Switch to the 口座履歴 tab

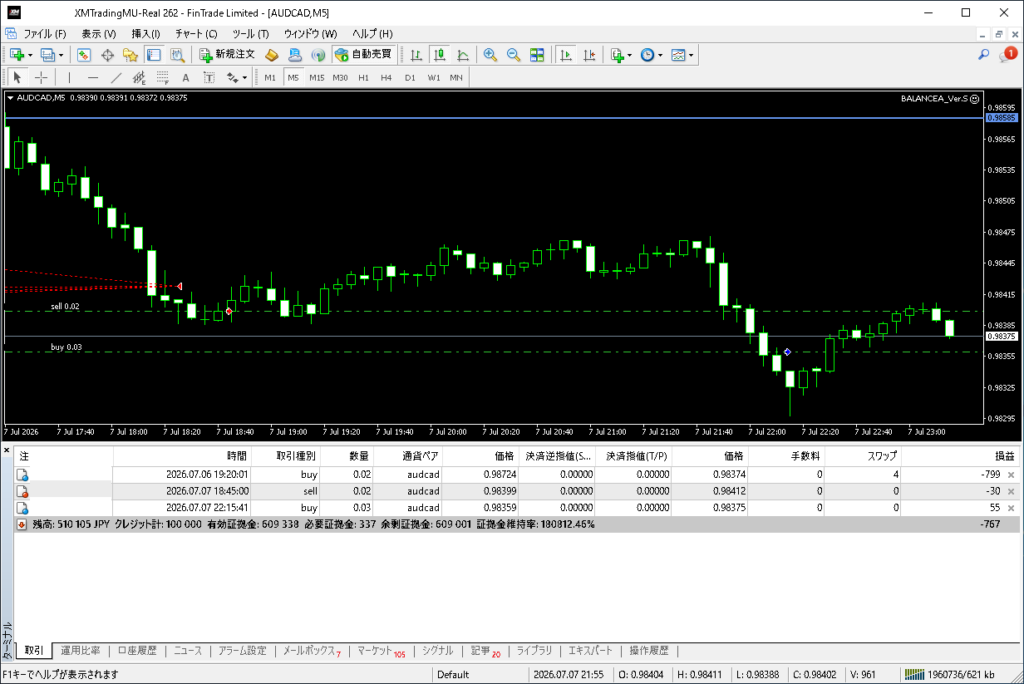(137, 651)
